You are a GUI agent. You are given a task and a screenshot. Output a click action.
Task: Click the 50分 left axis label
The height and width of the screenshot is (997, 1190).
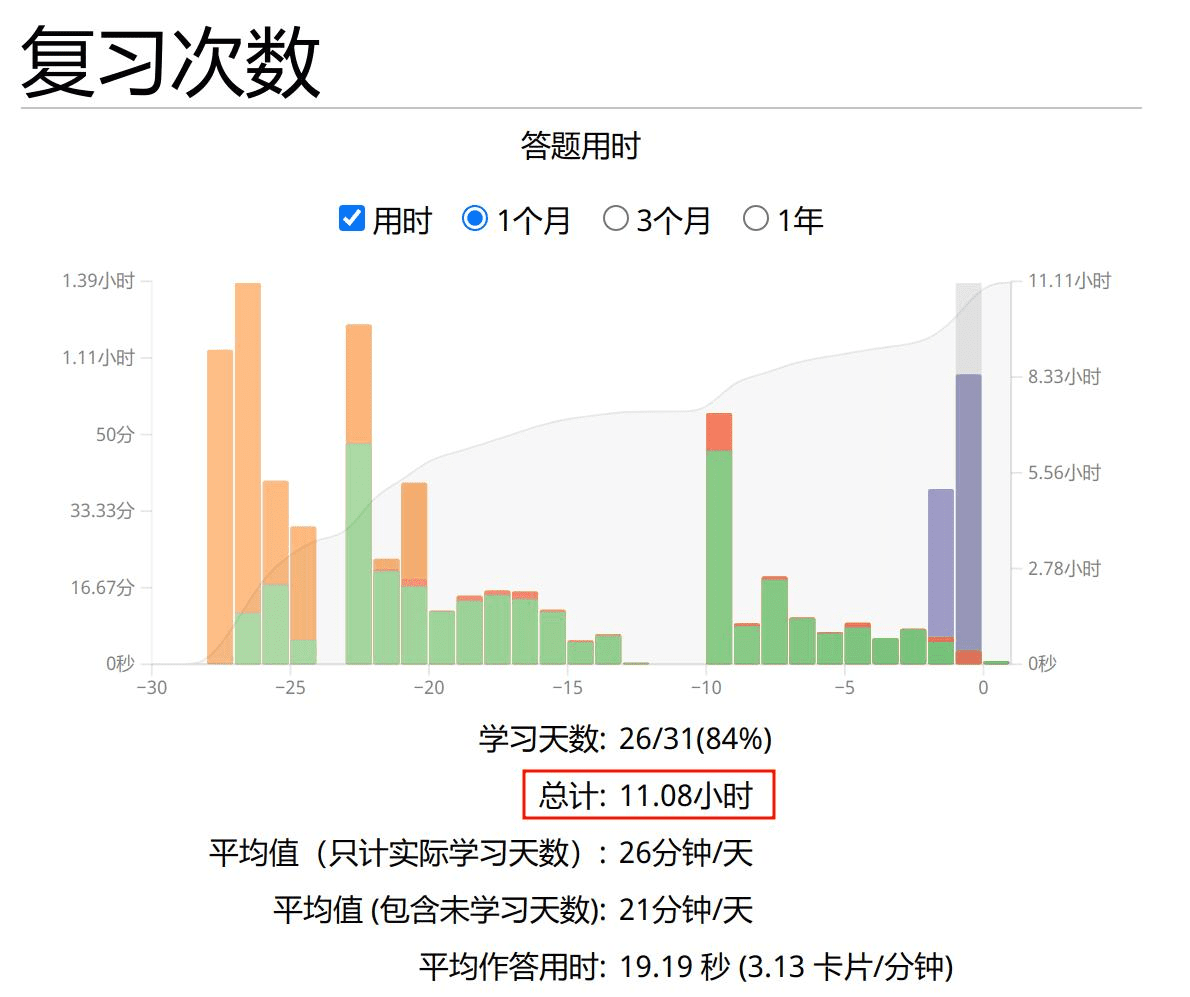pos(115,434)
